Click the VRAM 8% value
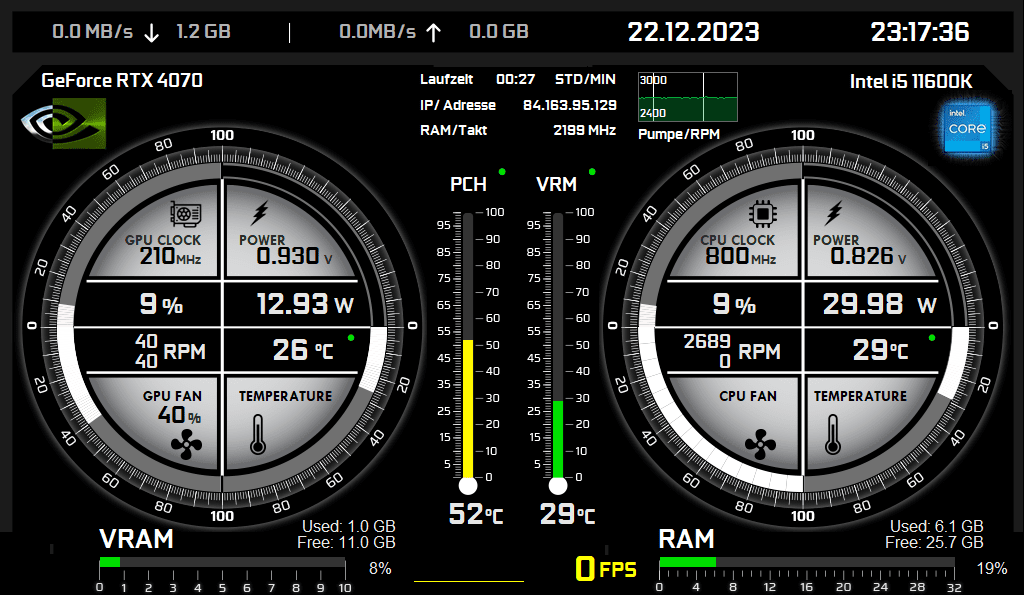The height and width of the screenshot is (595, 1024). point(380,569)
